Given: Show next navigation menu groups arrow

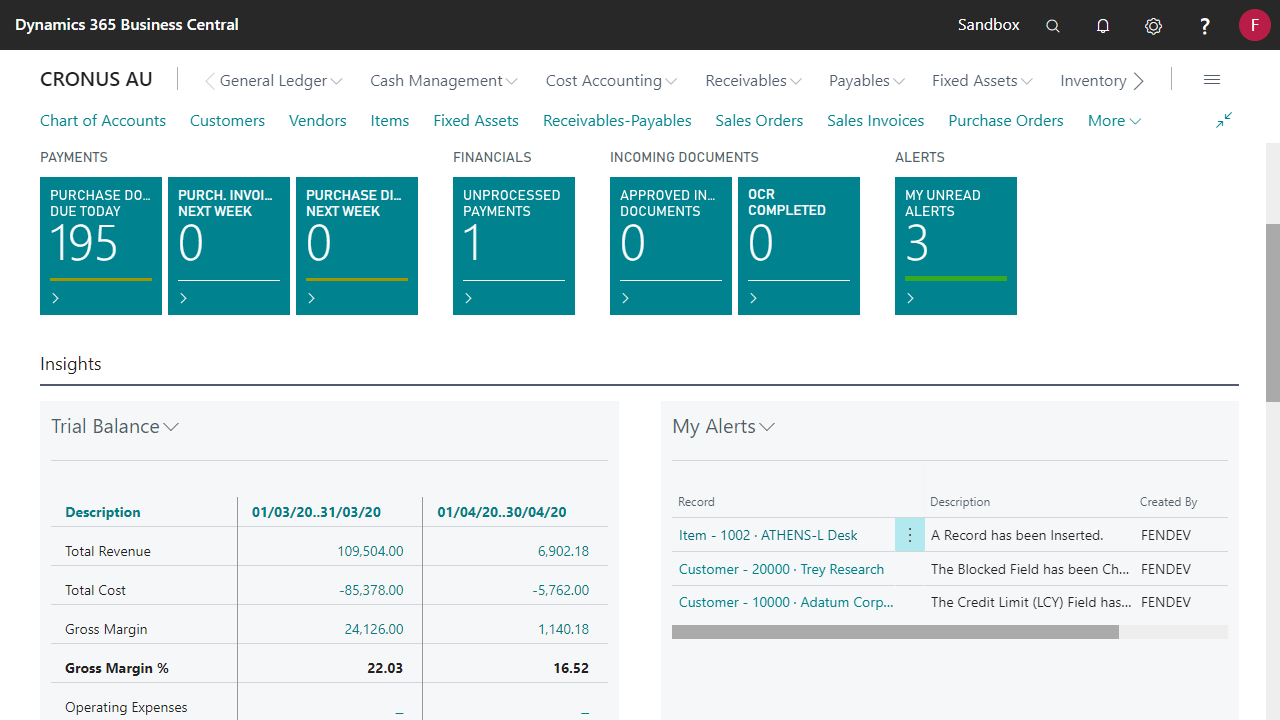Looking at the screenshot, I should tap(1138, 81).
